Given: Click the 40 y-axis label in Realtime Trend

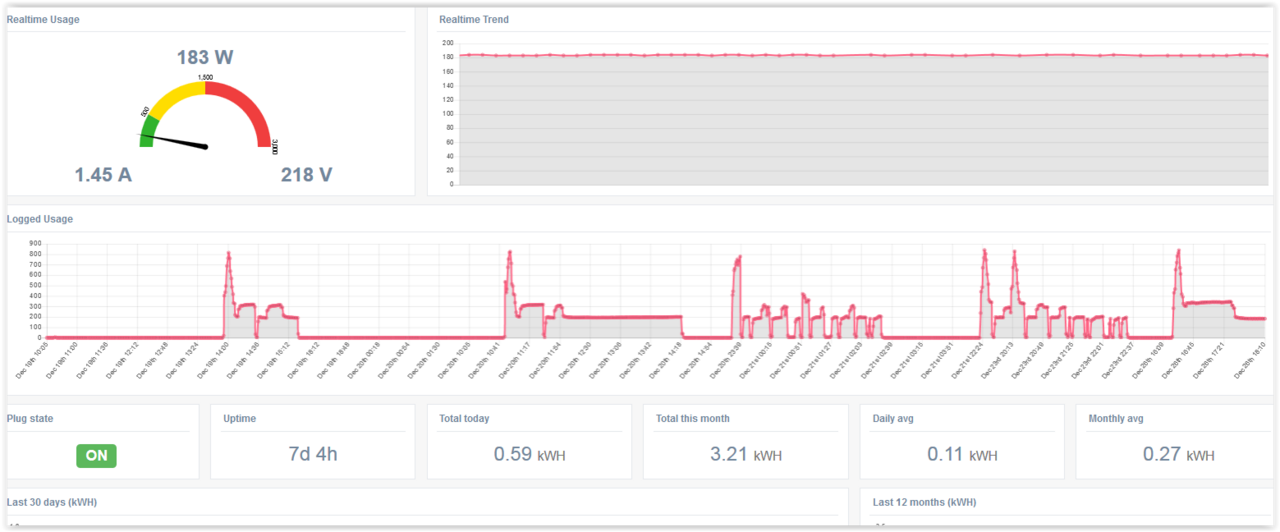Looking at the screenshot, I should click(450, 156).
